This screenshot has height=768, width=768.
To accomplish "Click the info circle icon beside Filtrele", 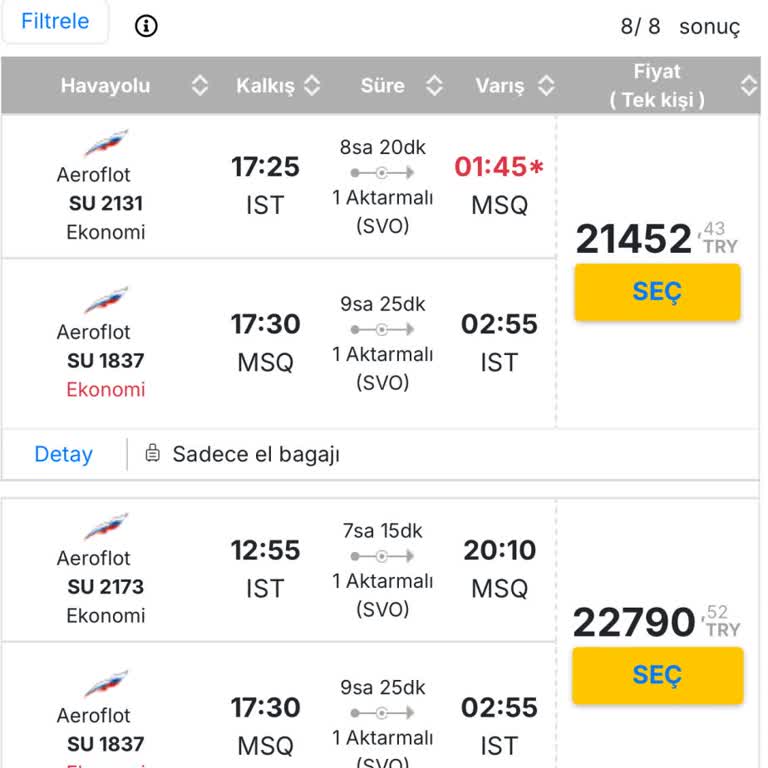I will pos(147,26).
